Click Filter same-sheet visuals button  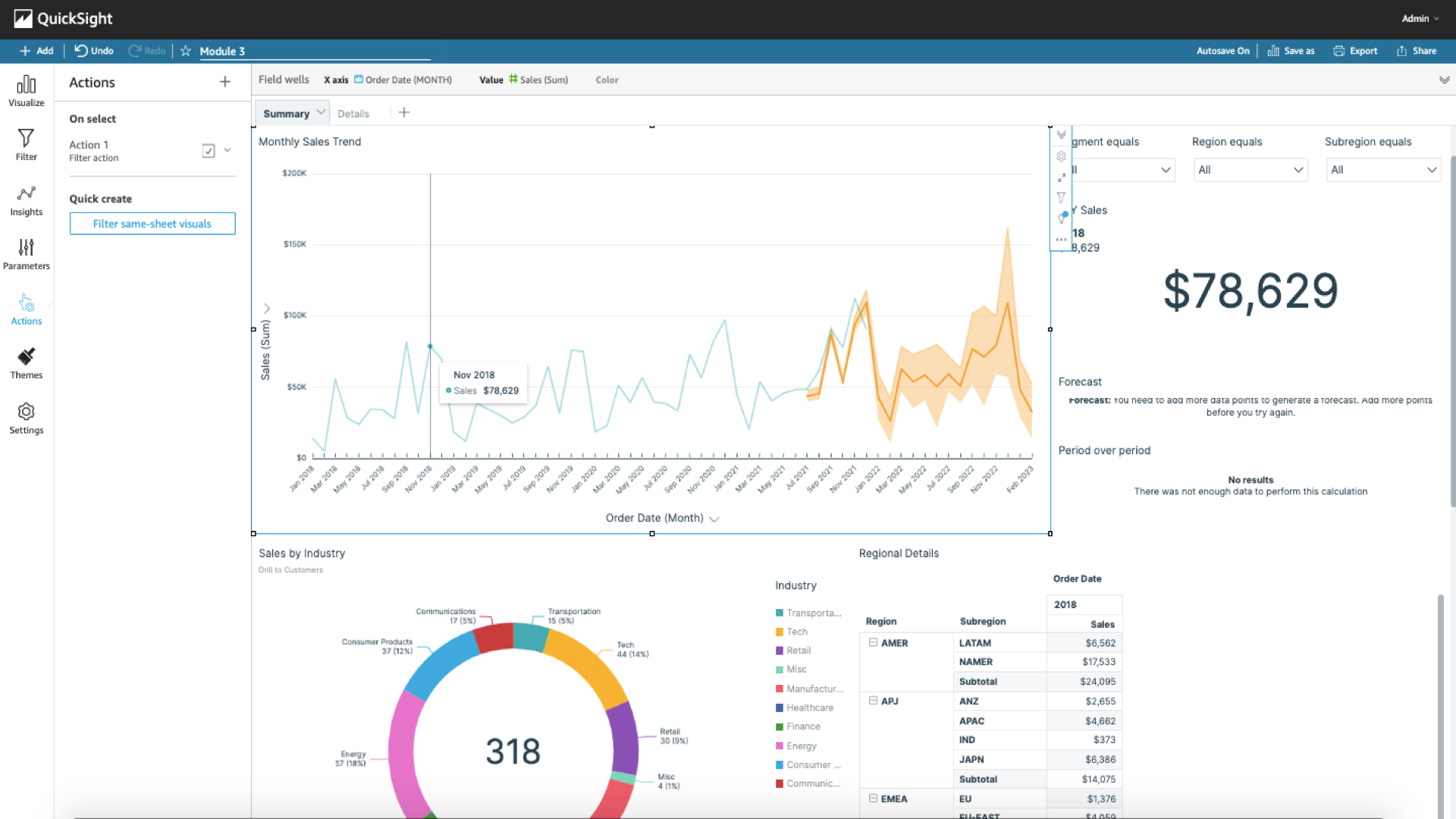coord(152,224)
